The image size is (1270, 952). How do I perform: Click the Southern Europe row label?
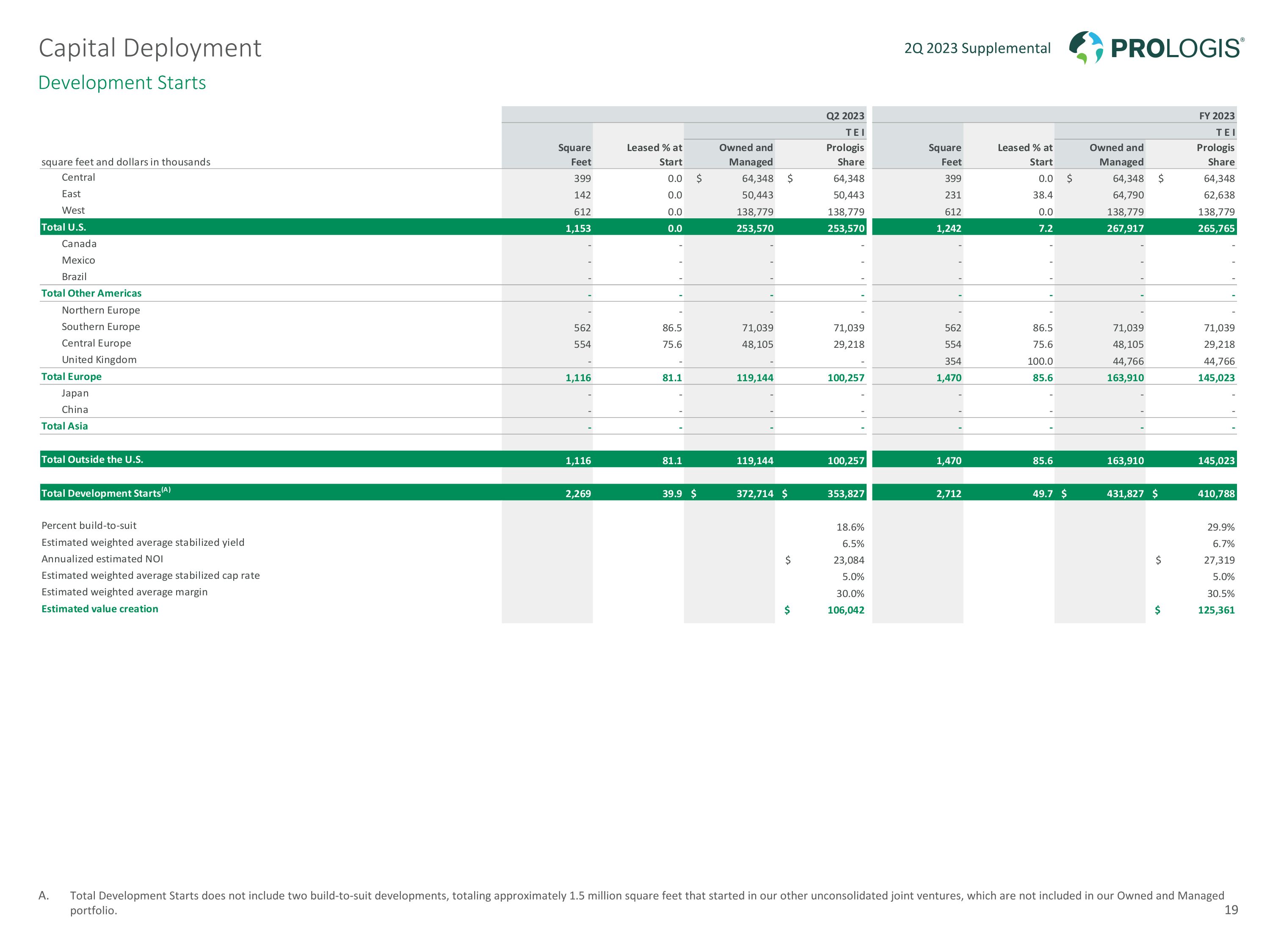[100, 327]
